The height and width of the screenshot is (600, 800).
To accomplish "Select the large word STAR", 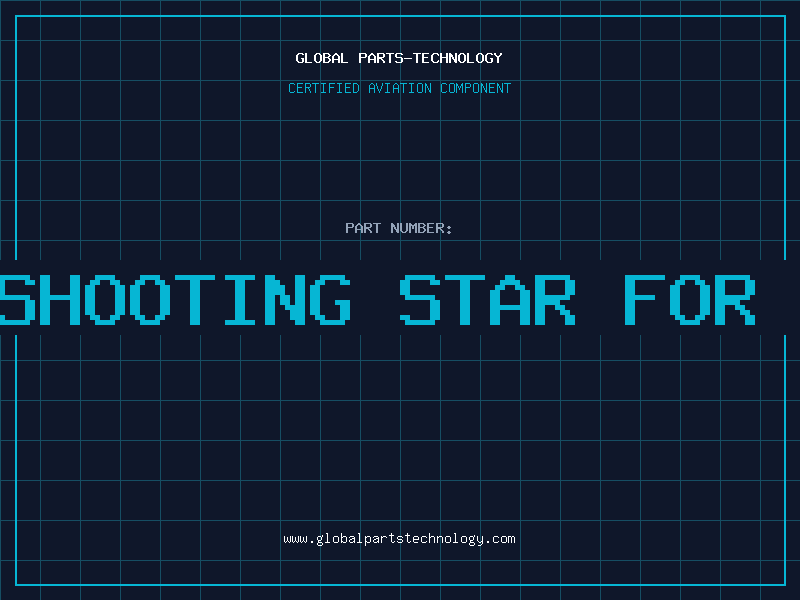I will (487, 300).
